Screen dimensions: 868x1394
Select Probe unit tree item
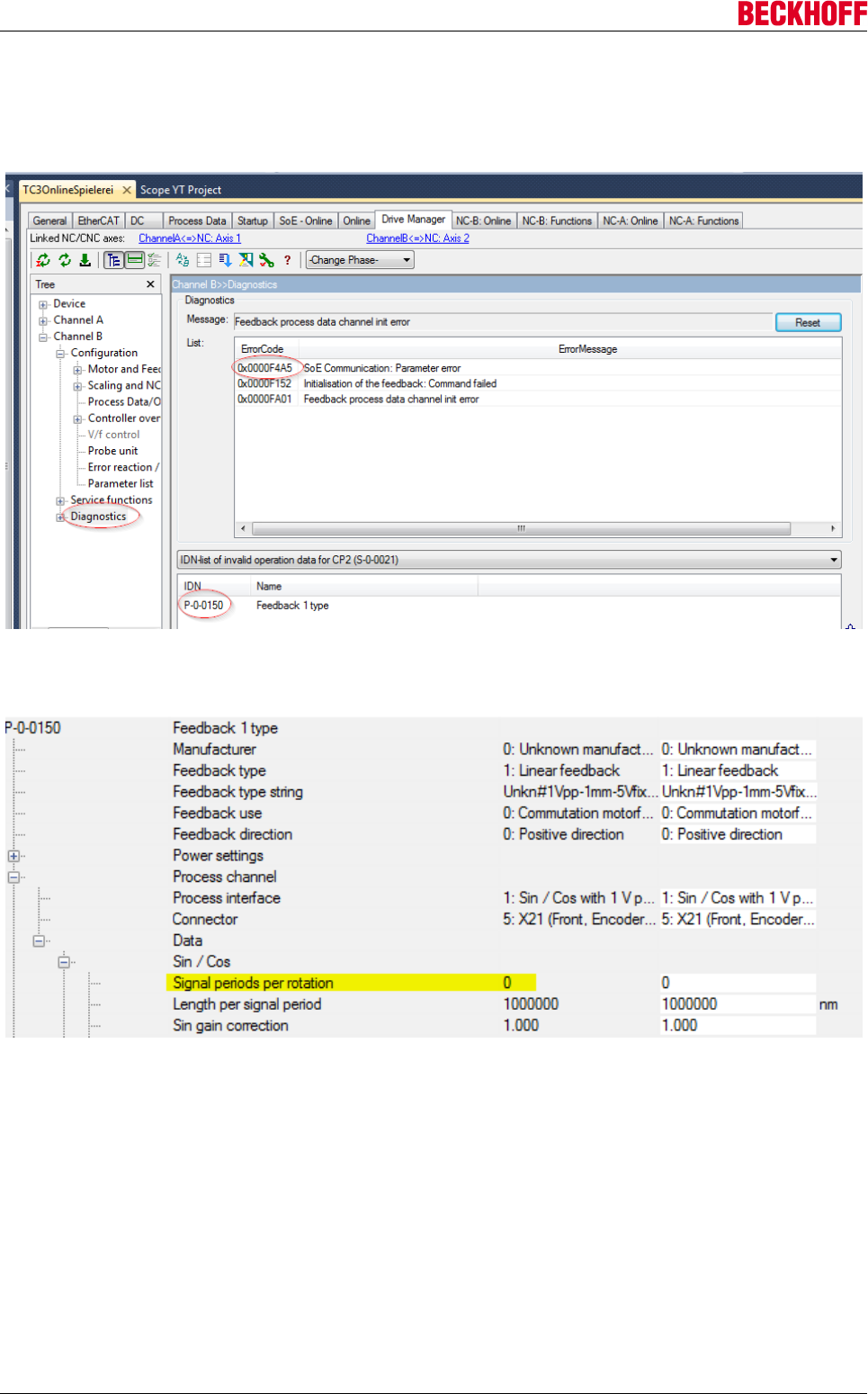(x=112, y=451)
